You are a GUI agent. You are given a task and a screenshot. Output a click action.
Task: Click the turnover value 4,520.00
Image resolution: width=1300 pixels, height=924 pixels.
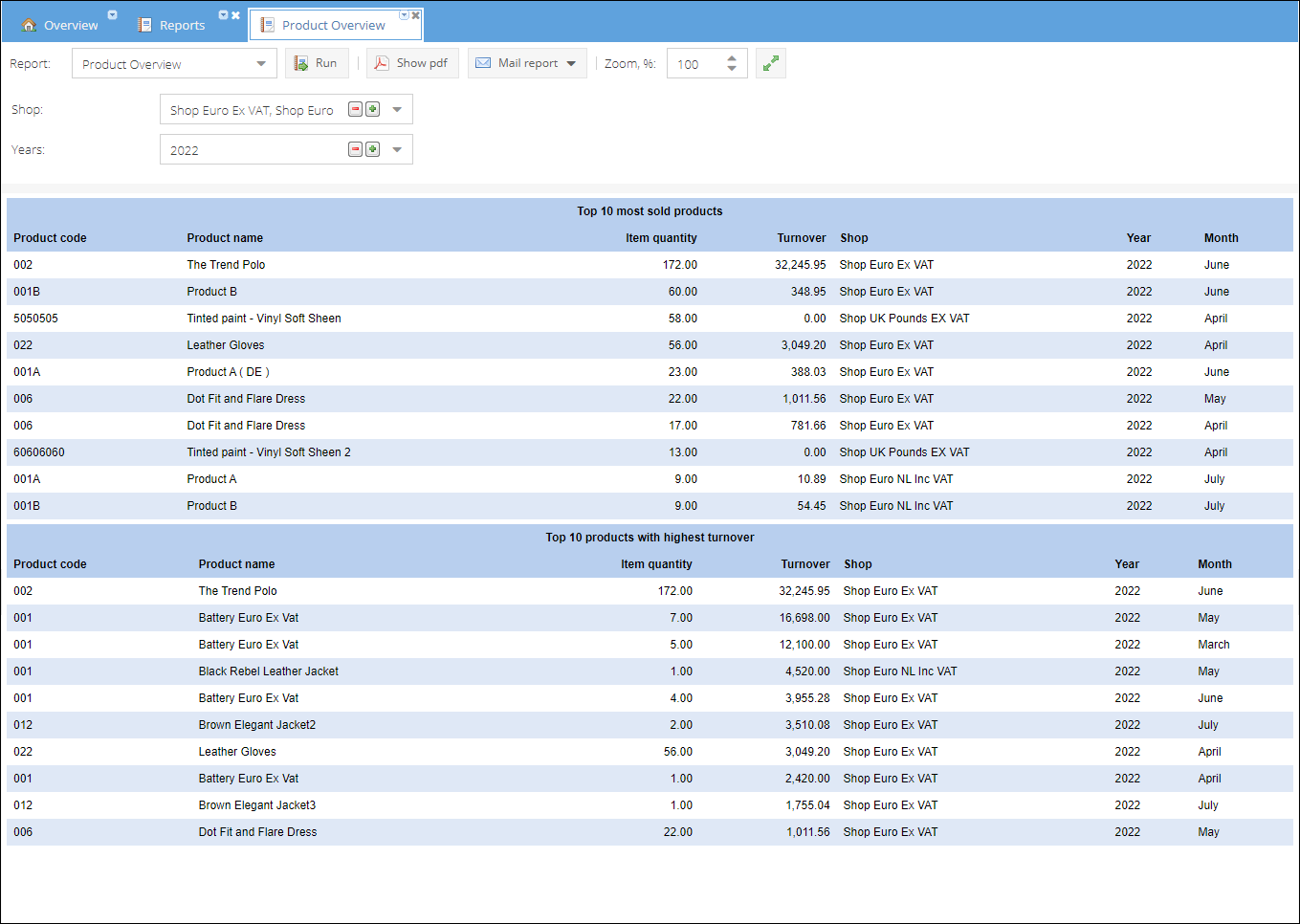click(x=807, y=671)
